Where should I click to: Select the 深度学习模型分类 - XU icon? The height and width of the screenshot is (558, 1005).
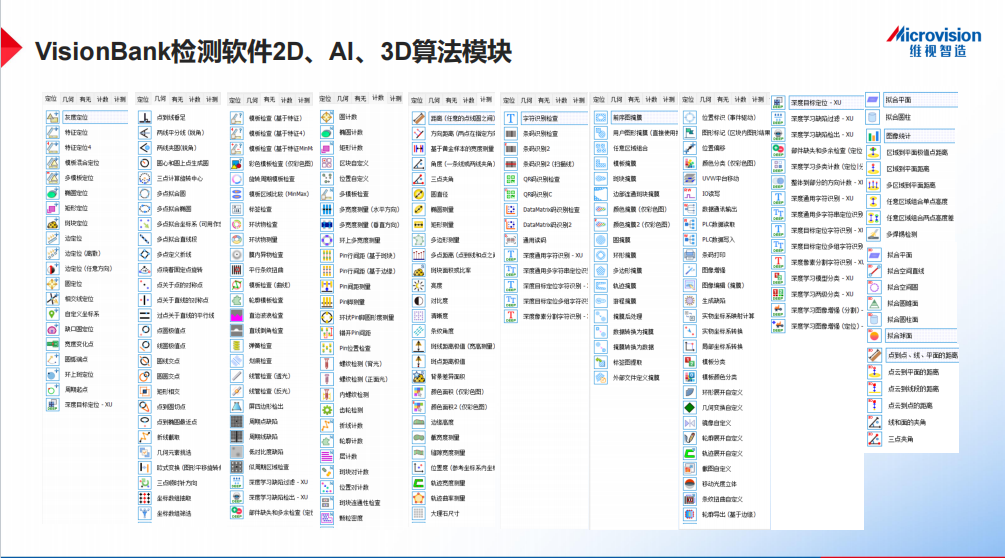778,278
